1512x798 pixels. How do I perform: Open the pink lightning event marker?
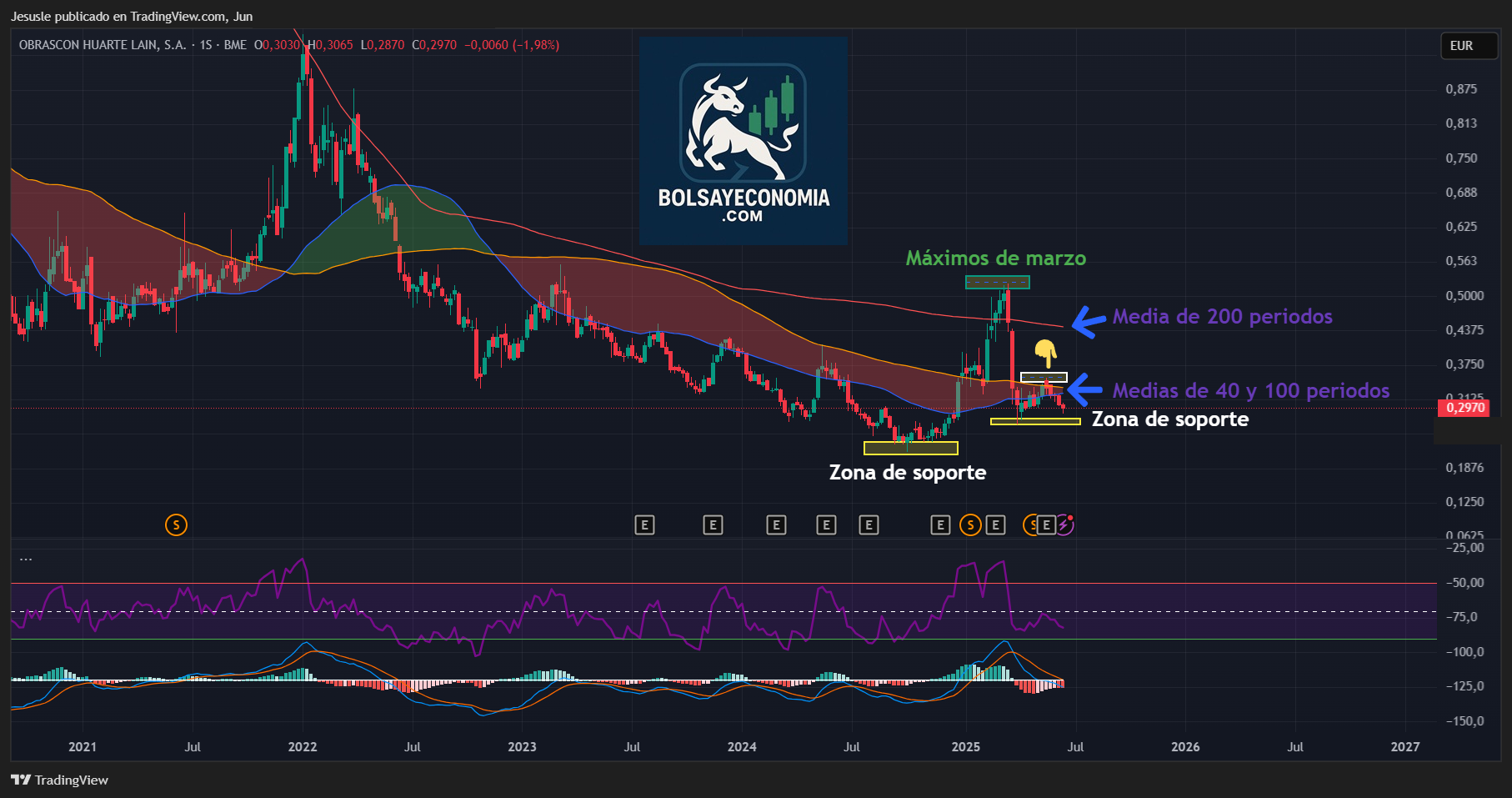(1065, 524)
